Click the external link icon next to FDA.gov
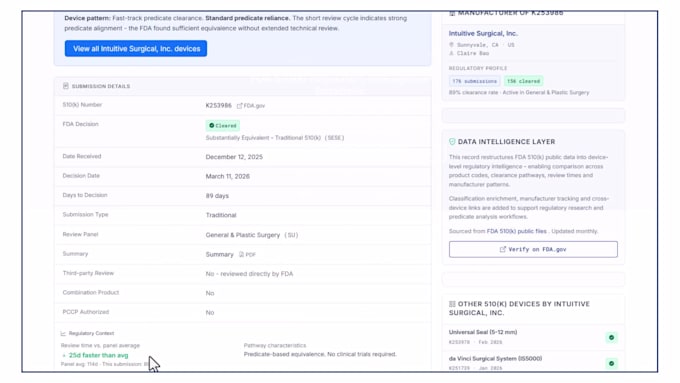 [x=239, y=106]
